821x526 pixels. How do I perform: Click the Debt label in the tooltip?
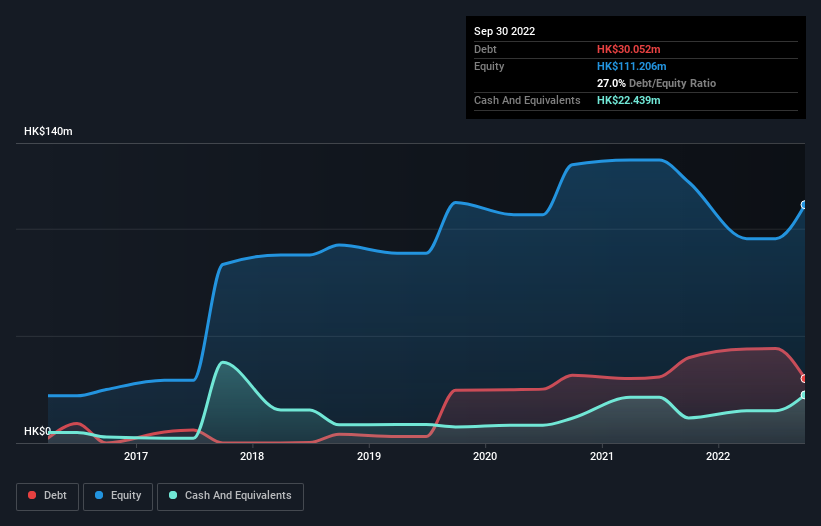click(x=485, y=49)
